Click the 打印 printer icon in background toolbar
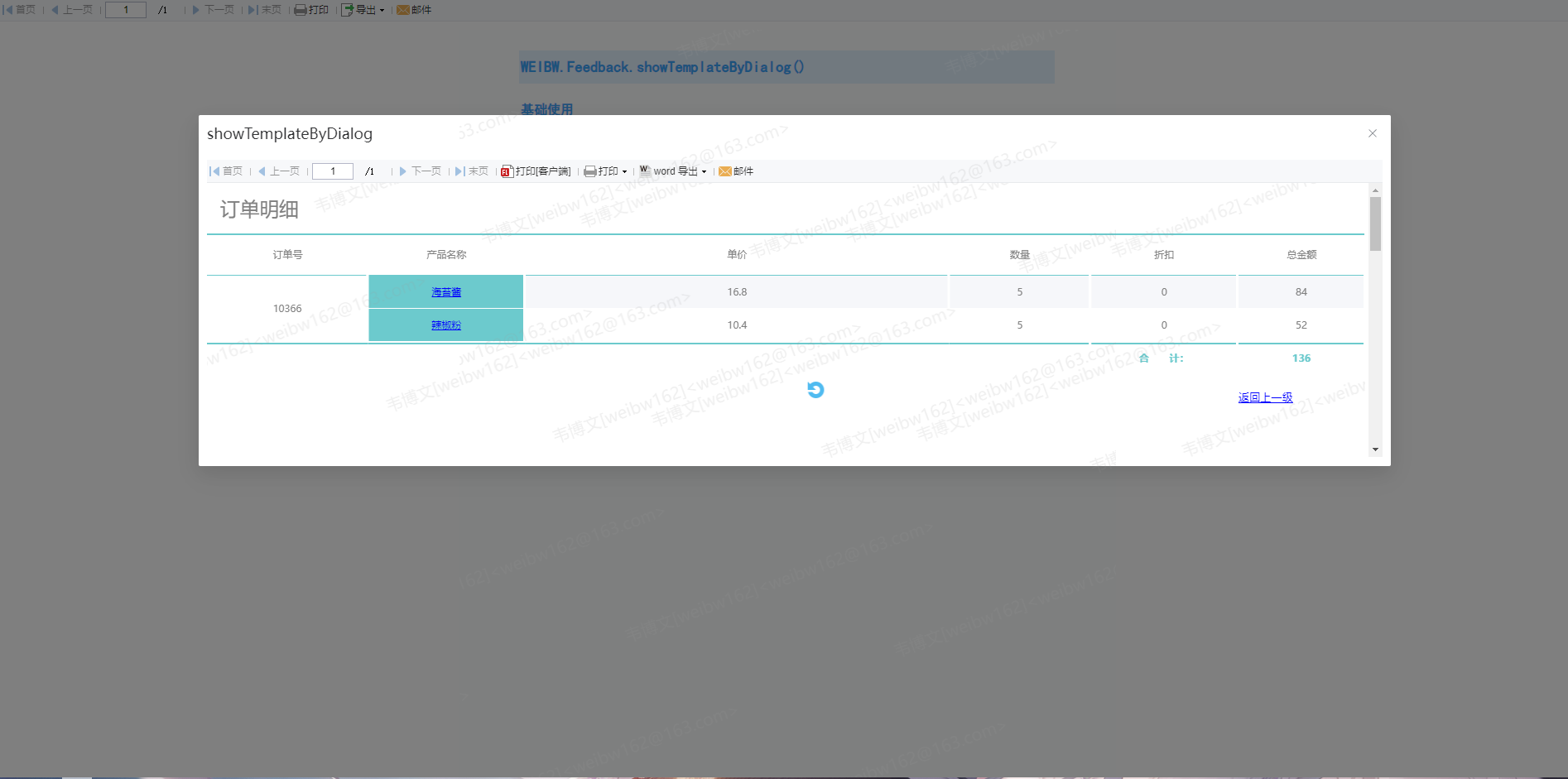The height and width of the screenshot is (779, 1568). pos(301,10)
